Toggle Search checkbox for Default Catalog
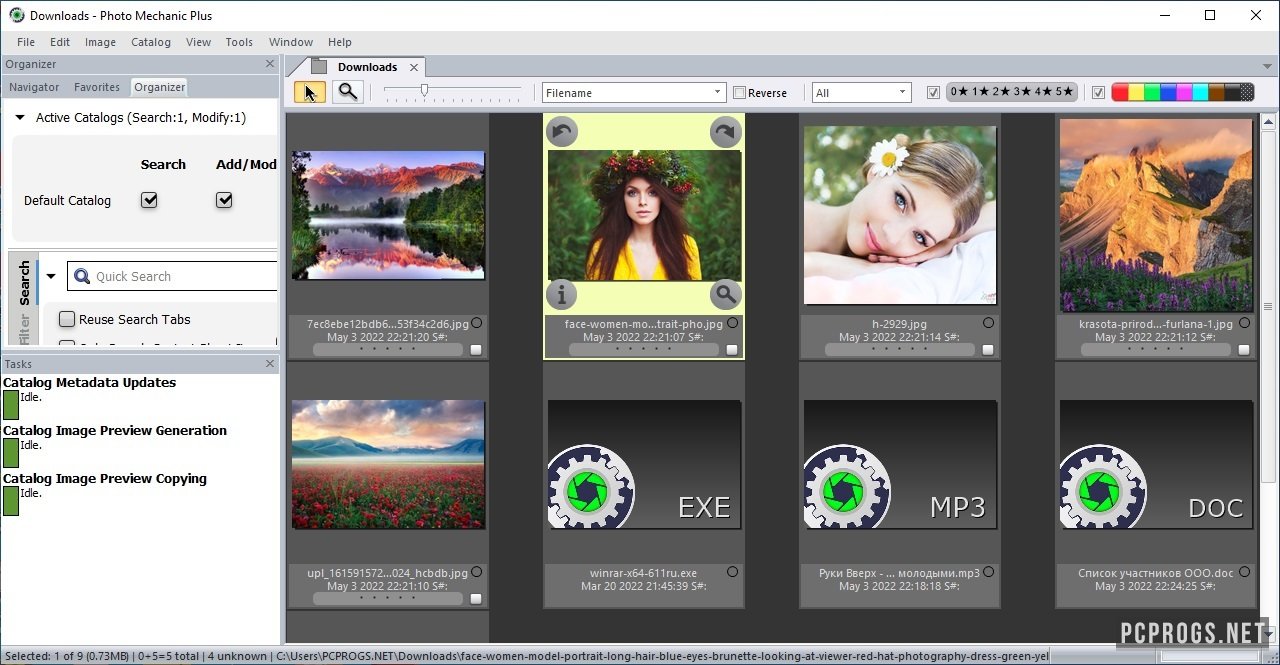Screen dimensions: 1280x665 tap(149, 200)
